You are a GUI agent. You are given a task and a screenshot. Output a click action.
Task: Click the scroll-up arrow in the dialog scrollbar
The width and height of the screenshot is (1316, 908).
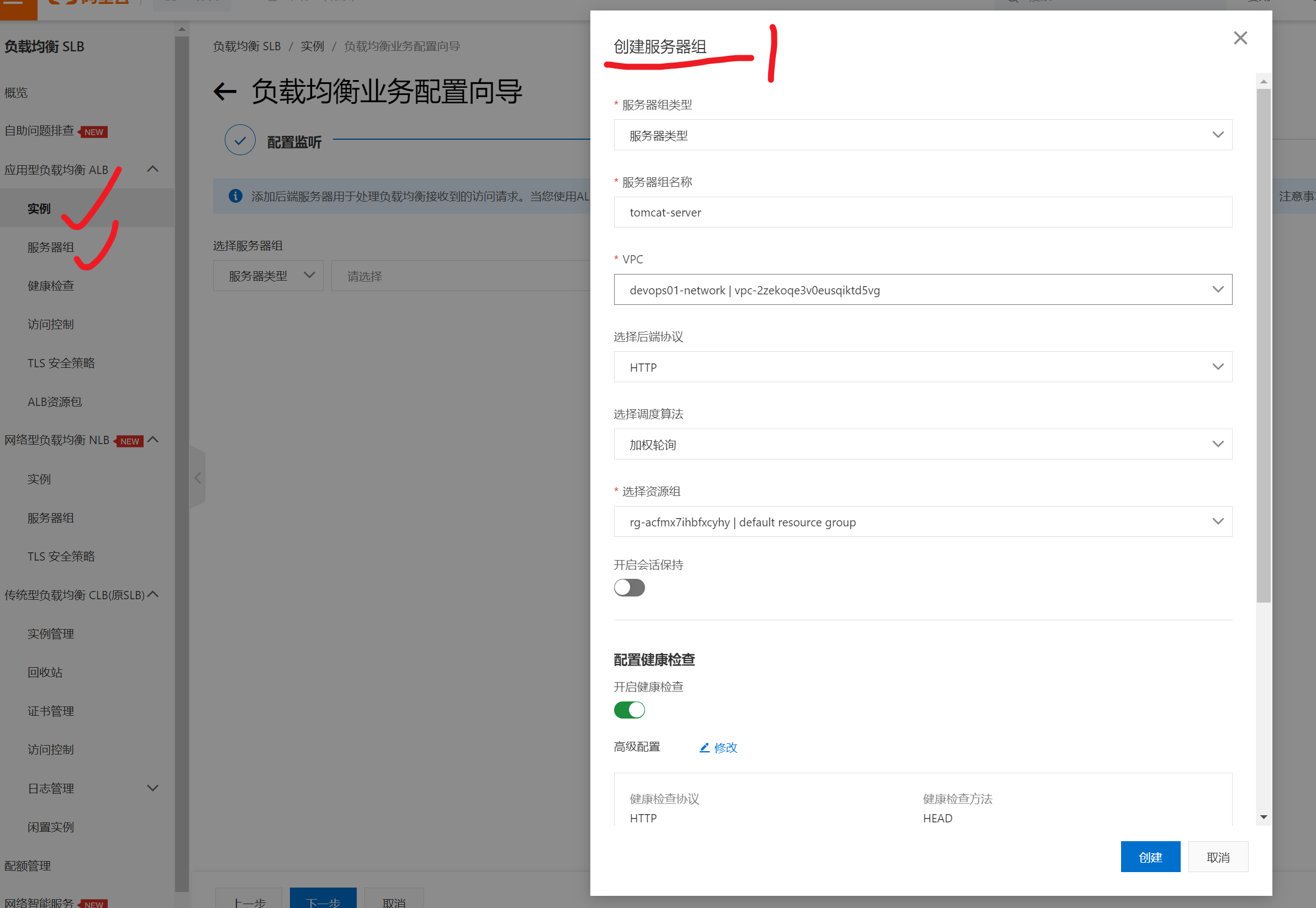pyautogui.click(x=1263, y=81)
